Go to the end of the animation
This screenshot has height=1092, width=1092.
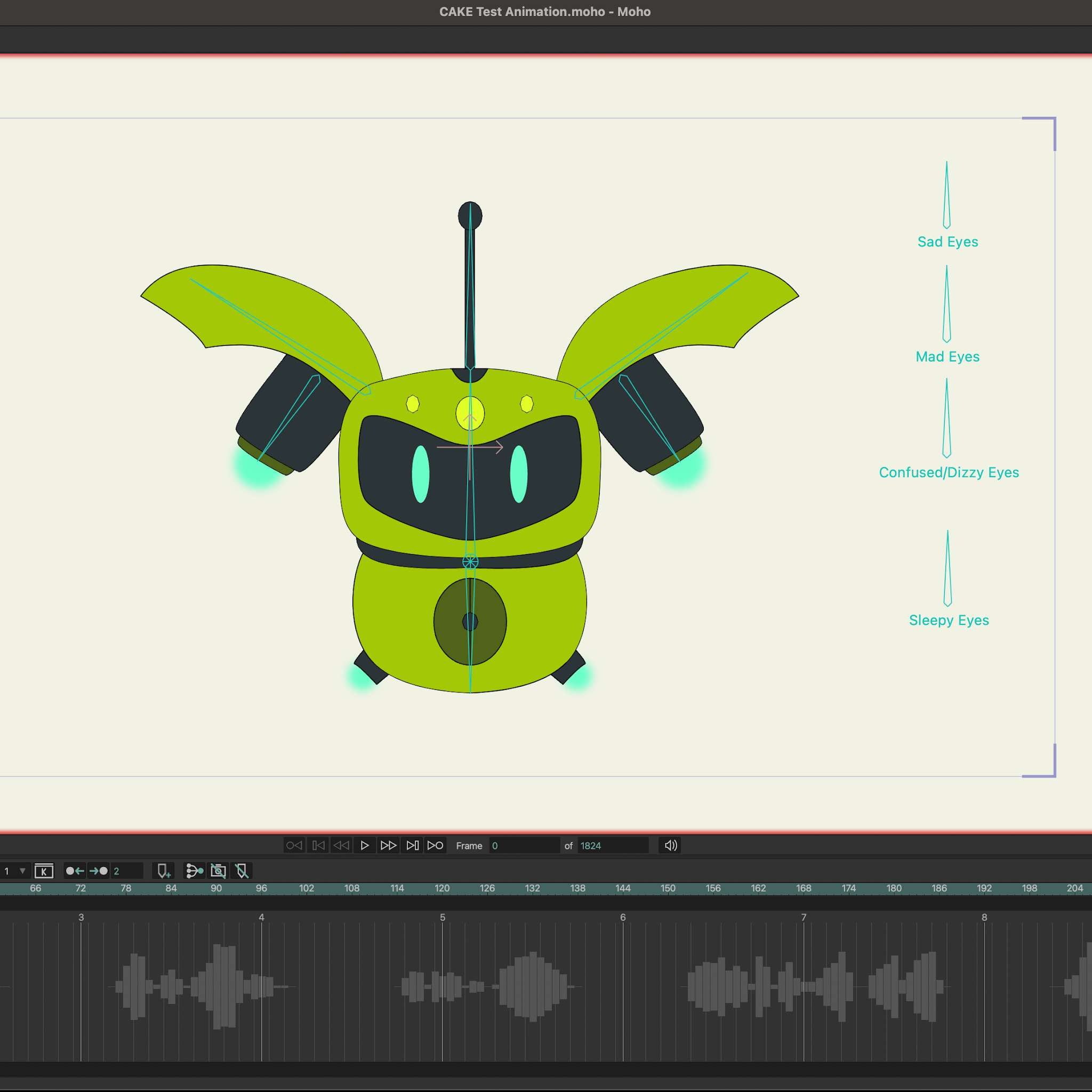point(435,846)
